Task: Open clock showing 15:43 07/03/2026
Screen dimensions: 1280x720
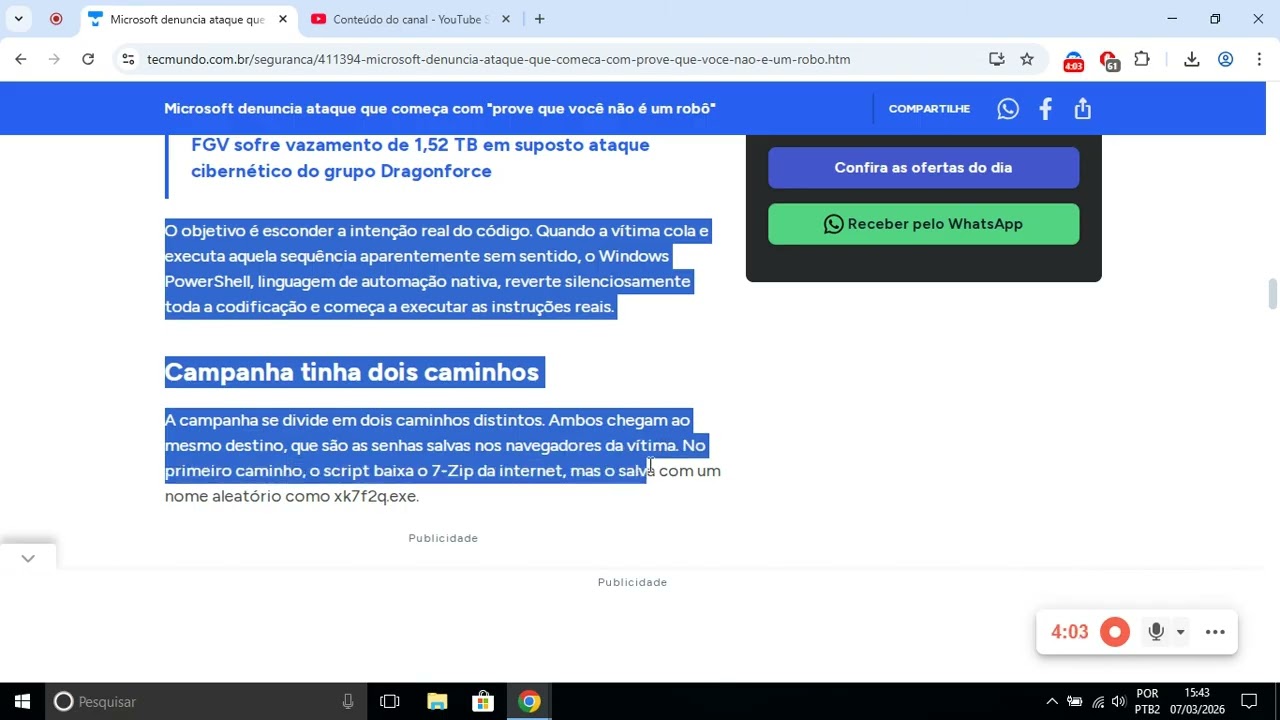Action: coord(1197,701)
